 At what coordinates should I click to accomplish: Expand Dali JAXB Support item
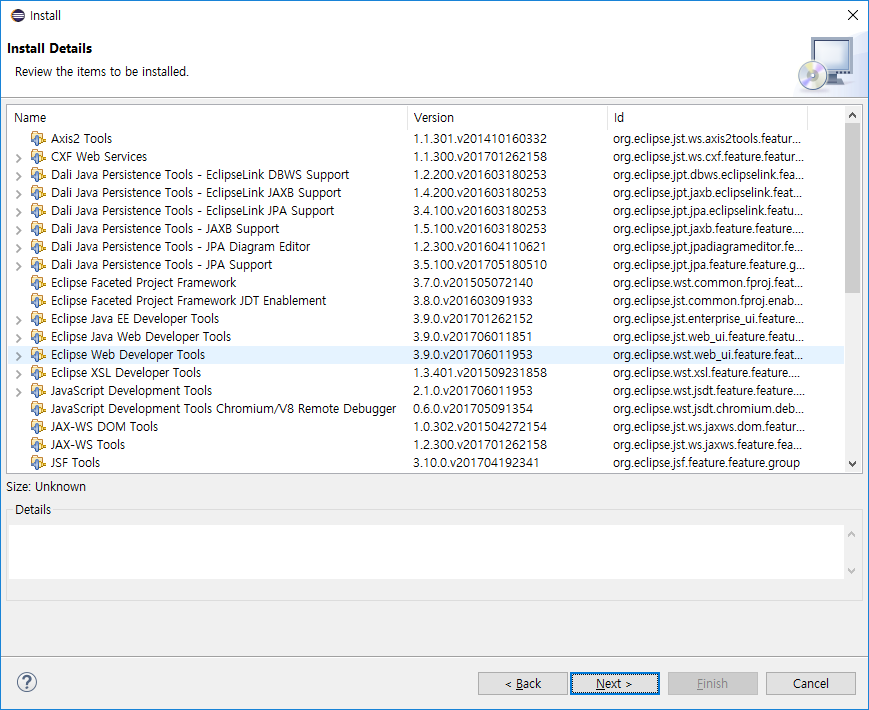pos(19,230)
